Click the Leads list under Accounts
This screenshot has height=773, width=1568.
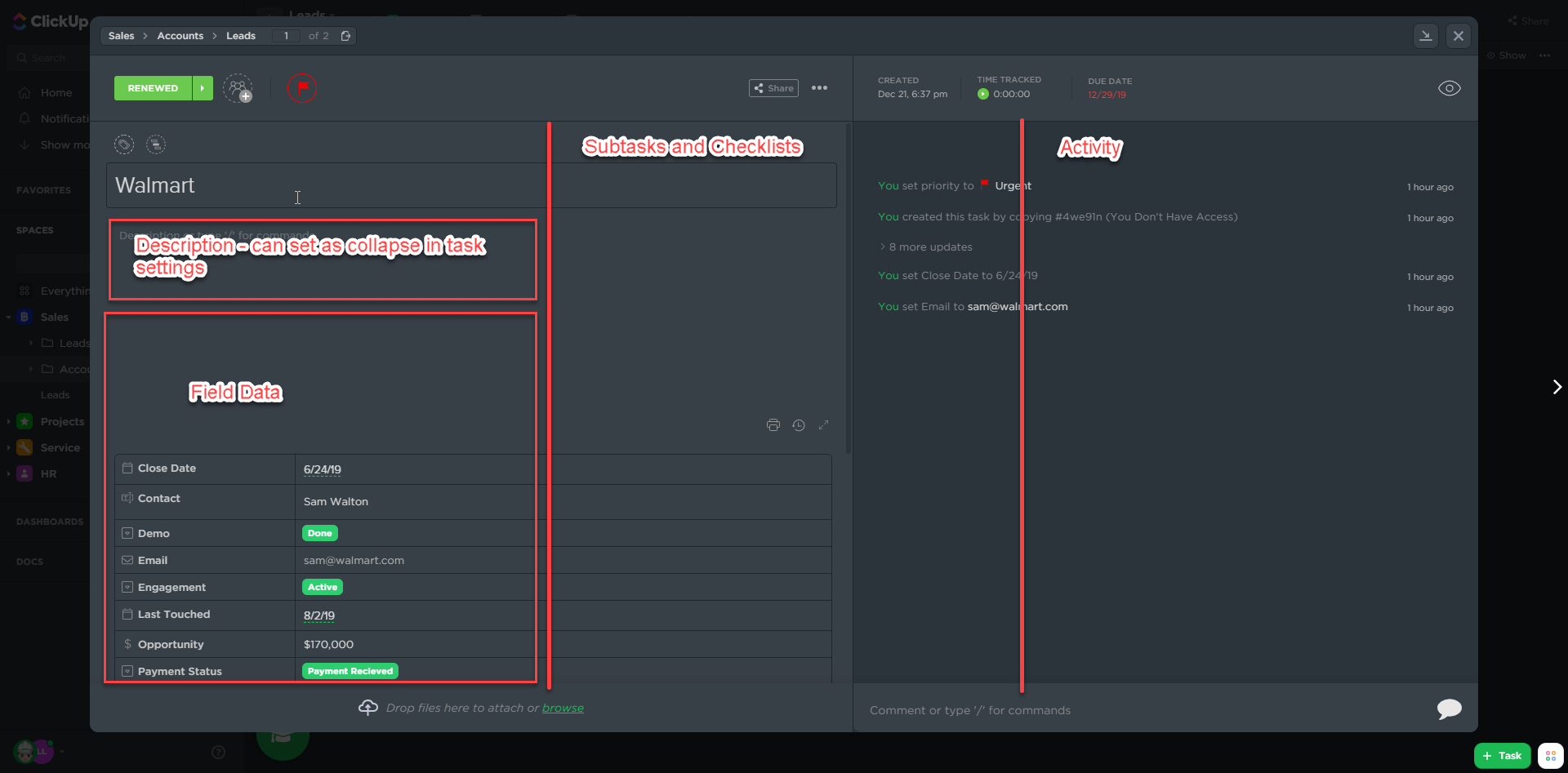coord(56,395)
